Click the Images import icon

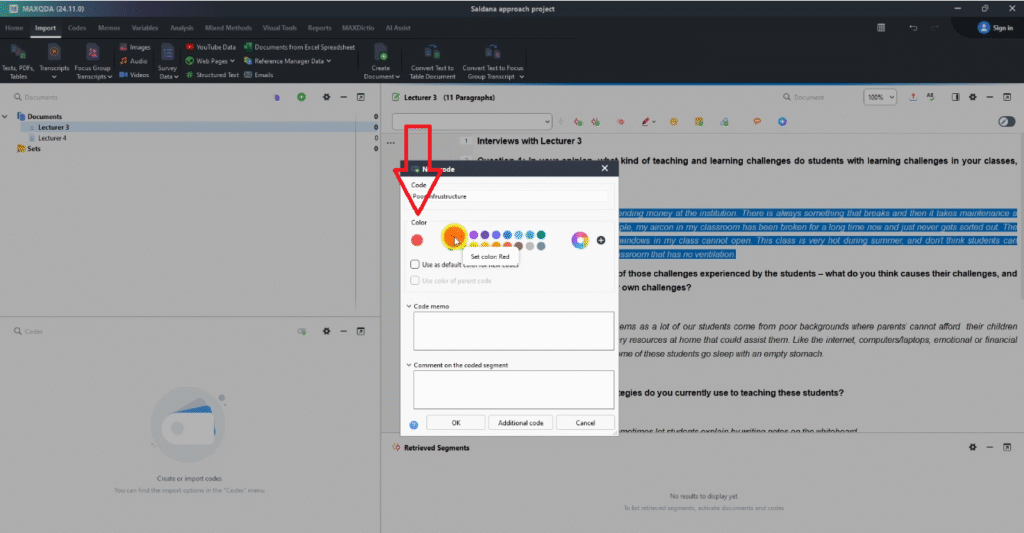click(123, 47)
